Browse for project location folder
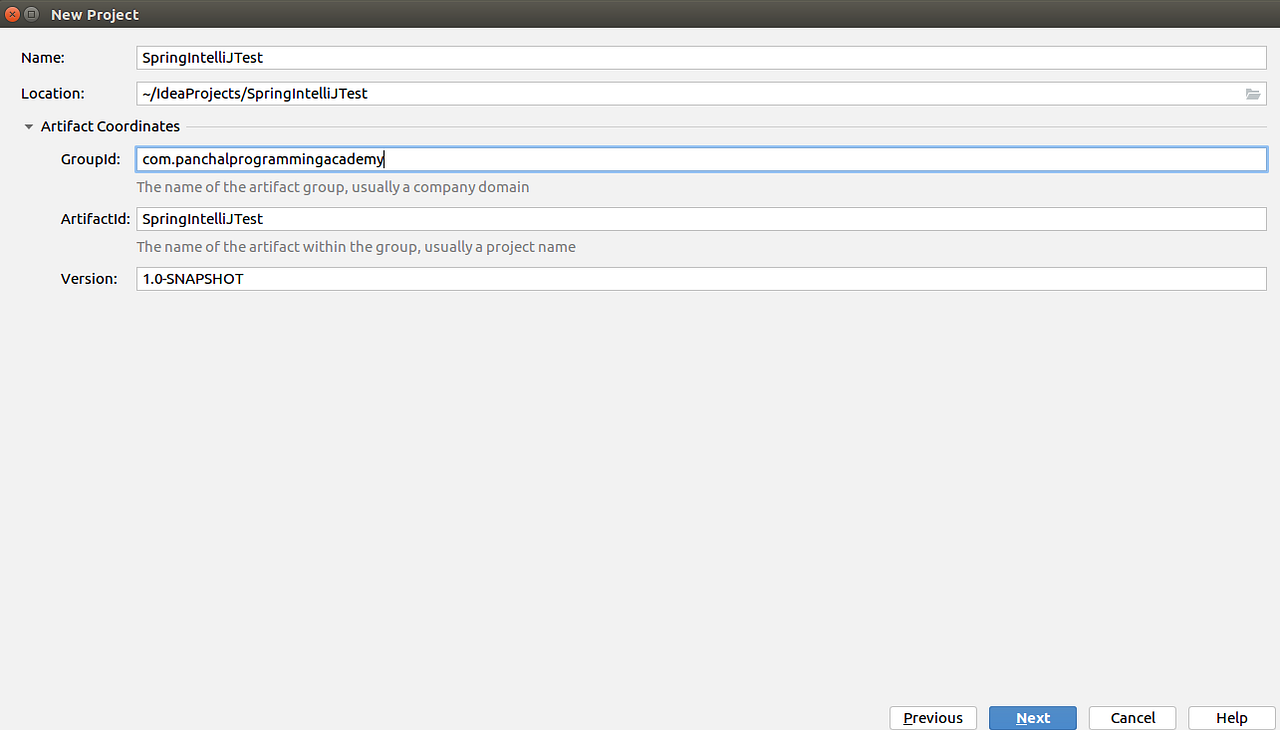 point(1252,93)
